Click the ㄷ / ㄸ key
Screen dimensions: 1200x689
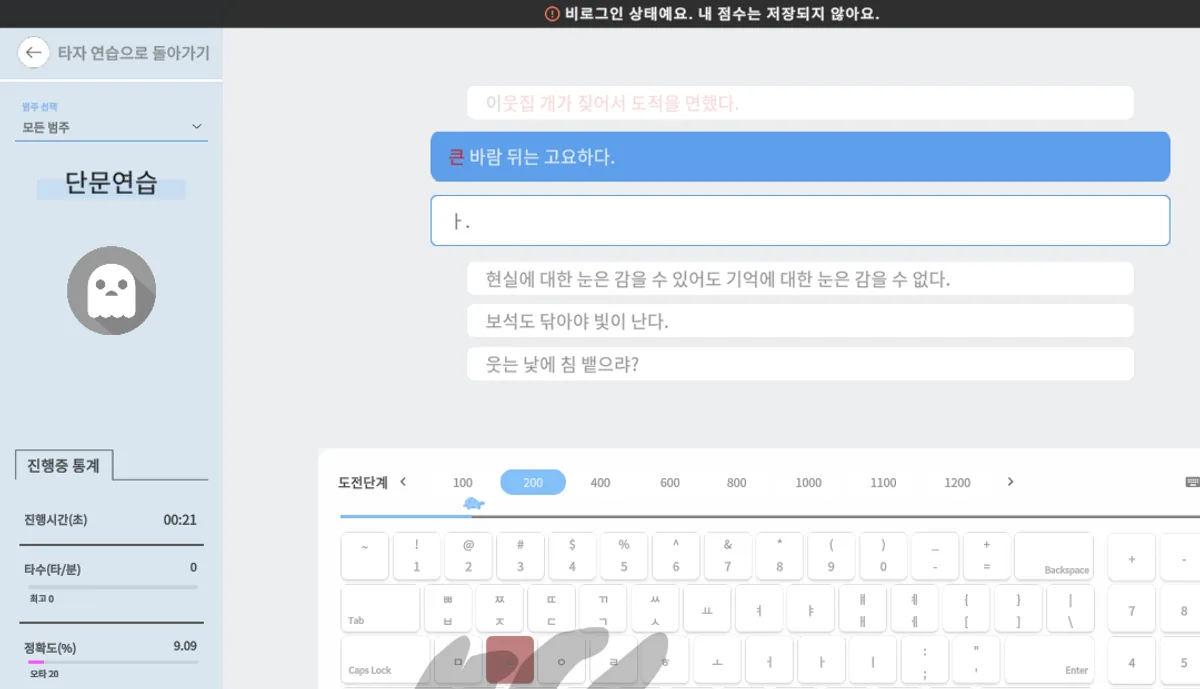click(552, 608)
